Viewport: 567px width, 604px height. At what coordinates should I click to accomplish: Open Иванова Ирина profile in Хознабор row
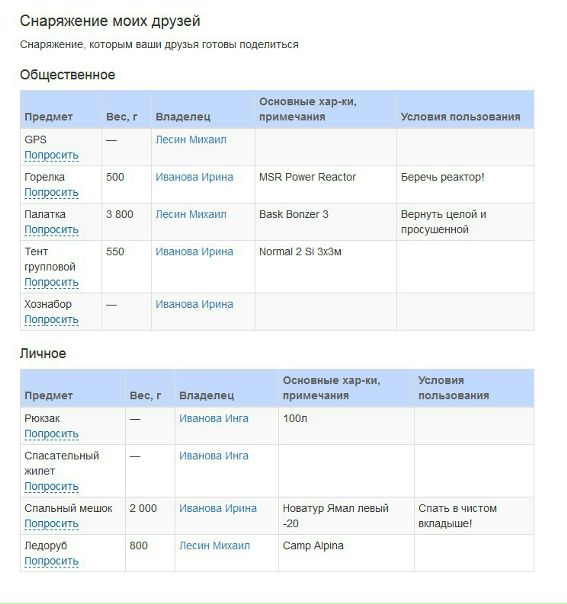pyautogui.click(x=194, y=304)
